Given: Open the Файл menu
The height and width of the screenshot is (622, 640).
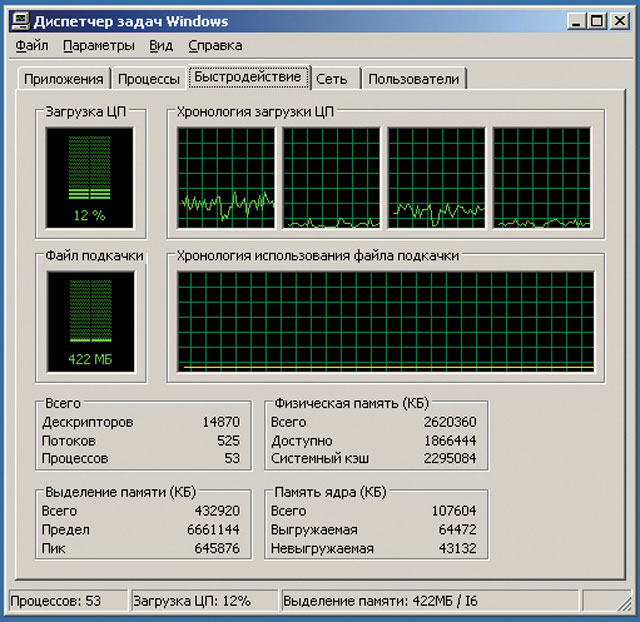Looking at the screenshot, I should 32,46.
